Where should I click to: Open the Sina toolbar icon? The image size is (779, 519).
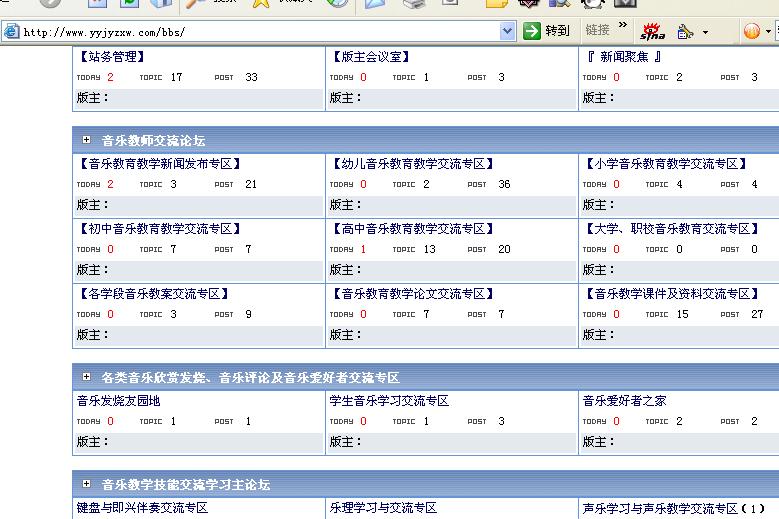[x=652, y=31]
